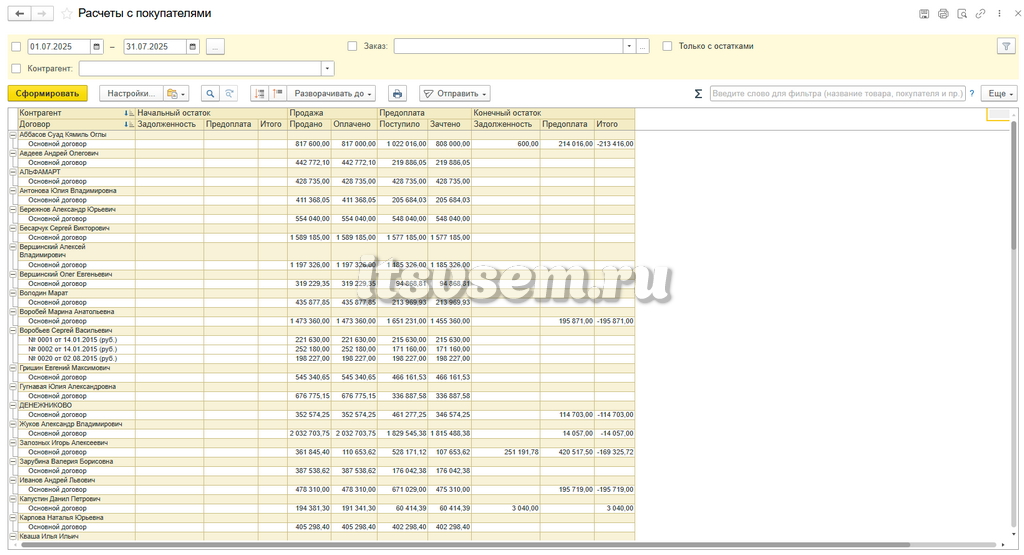Open the three-dot options menu icon
This screenshot has height=555, width=1024.
coord(999,14)
